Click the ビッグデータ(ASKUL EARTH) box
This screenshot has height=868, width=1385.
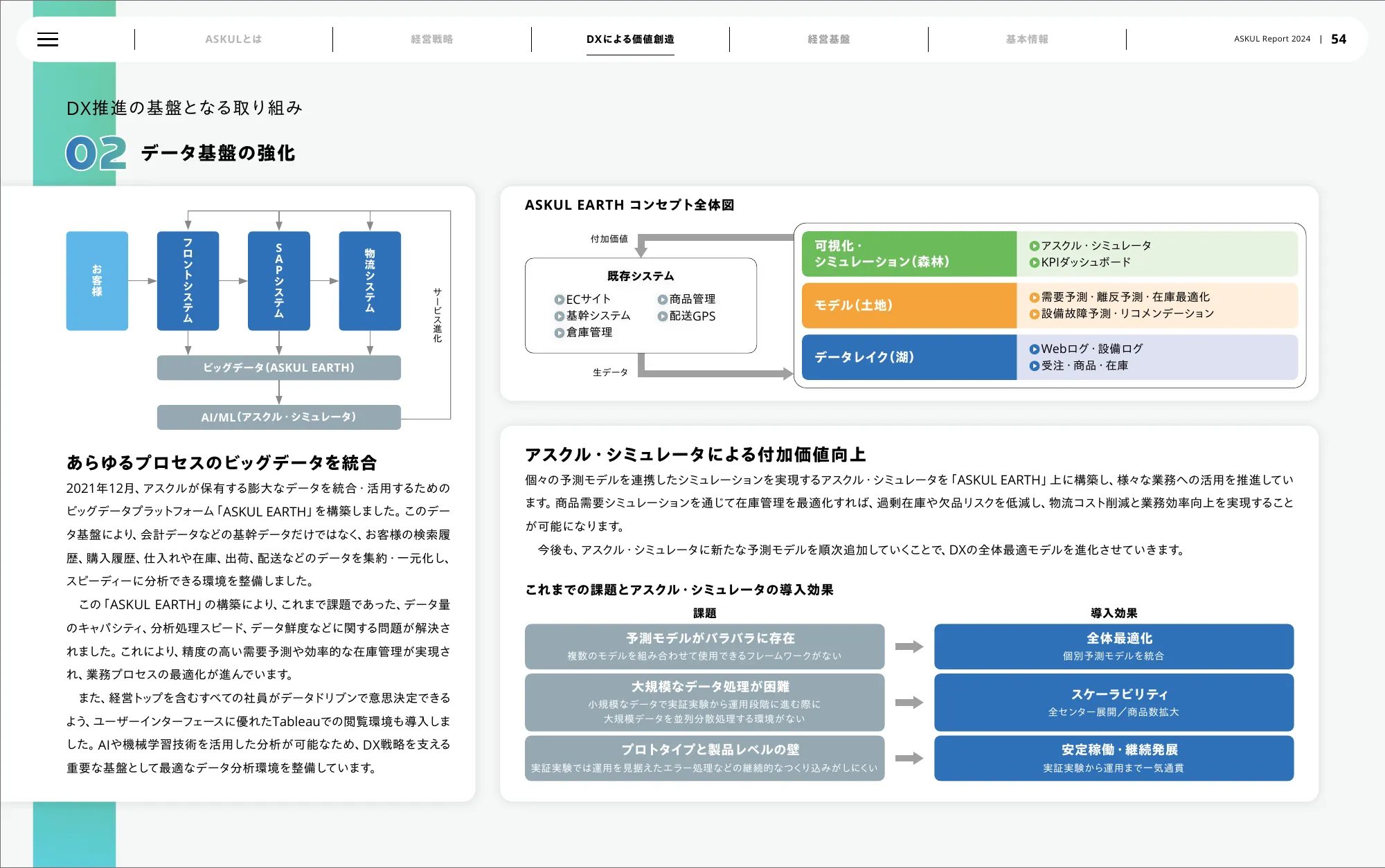[278, 368]
